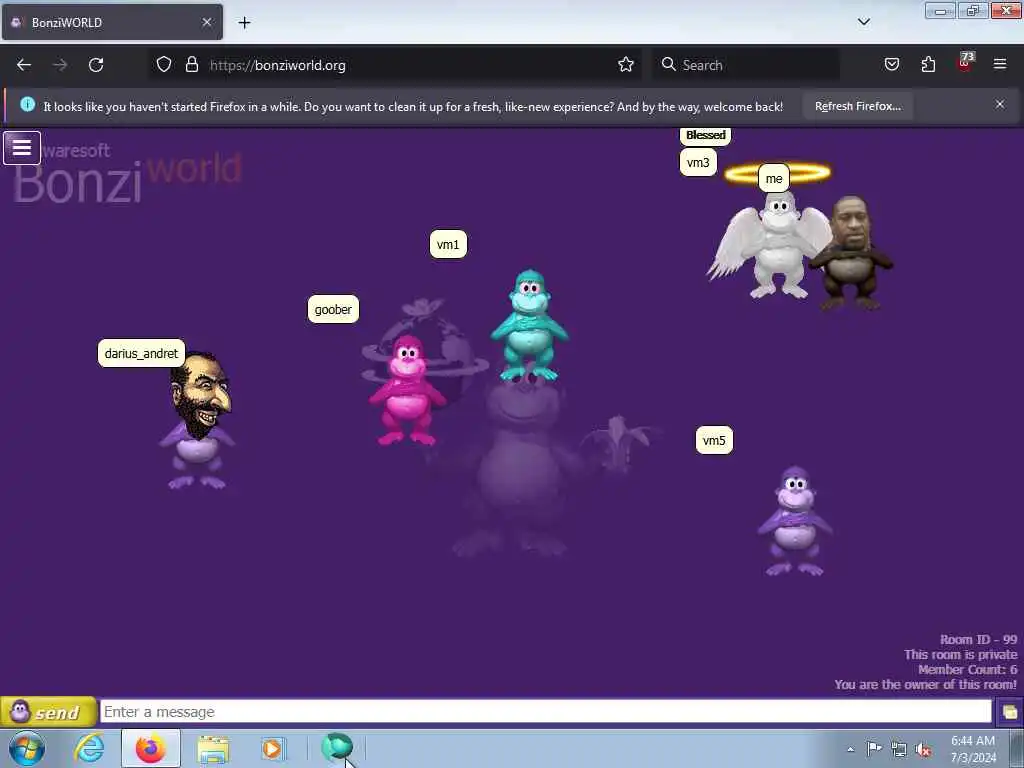
Task: Show hidden system tray icons
Action: point(850,749)
